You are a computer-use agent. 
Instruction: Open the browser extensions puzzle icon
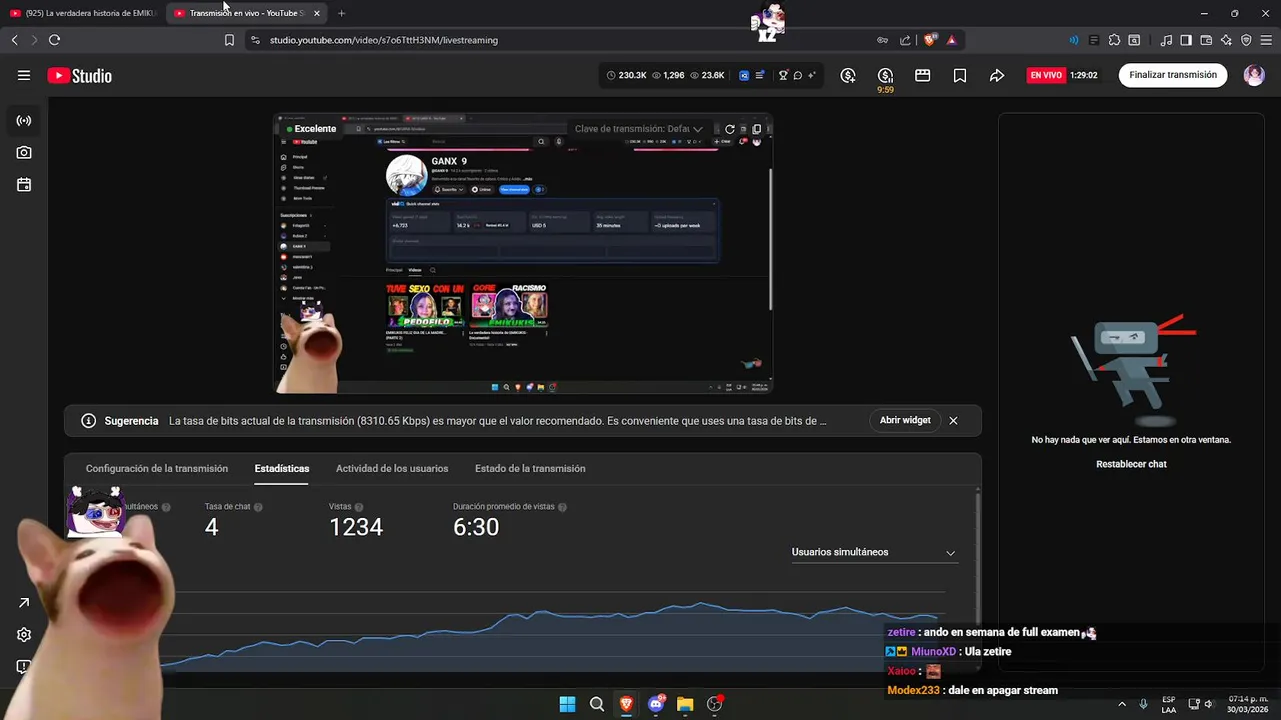pyautogui.click(x=1114, y=40)
